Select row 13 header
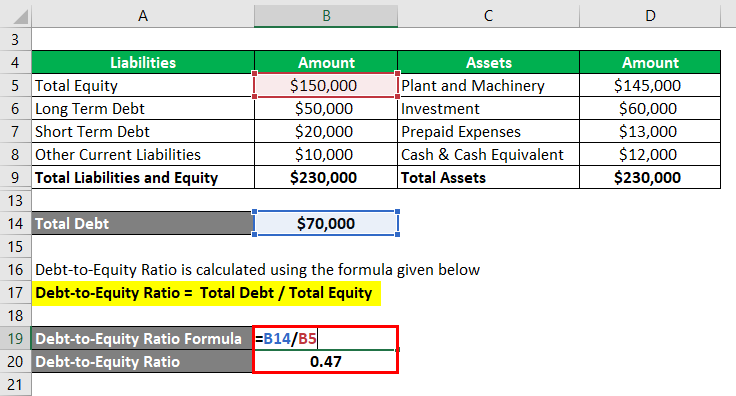Image resolution: width=736 pixels, height=396 pixels. click(15, 200)
